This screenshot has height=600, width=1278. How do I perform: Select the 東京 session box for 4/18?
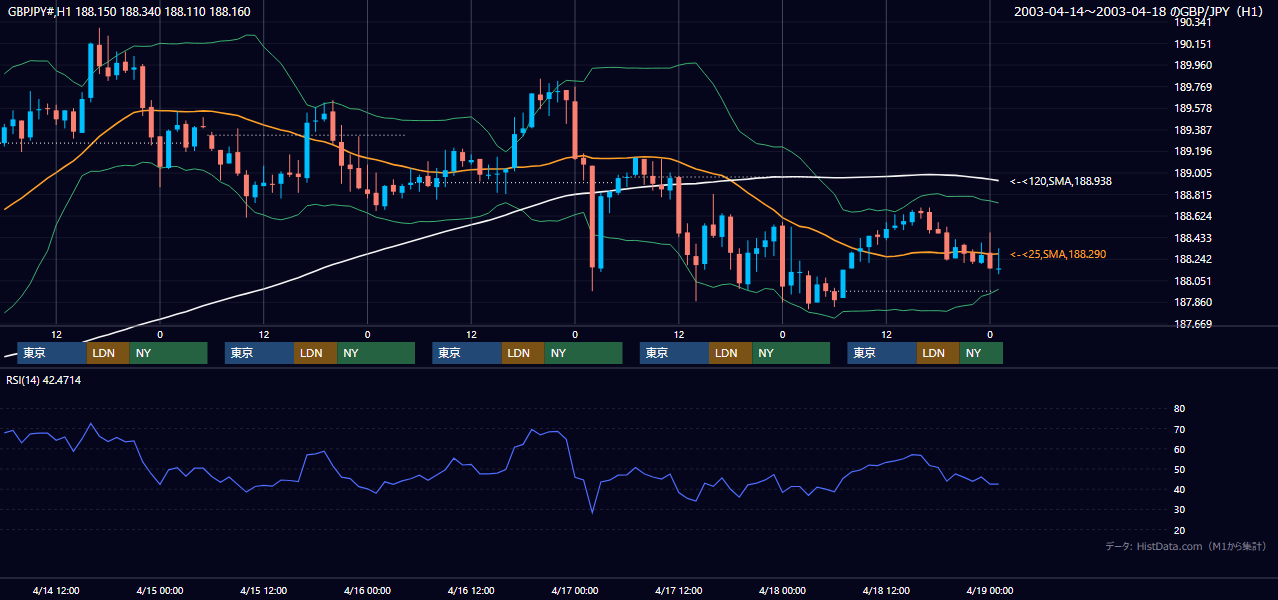(x=882, y=353)
